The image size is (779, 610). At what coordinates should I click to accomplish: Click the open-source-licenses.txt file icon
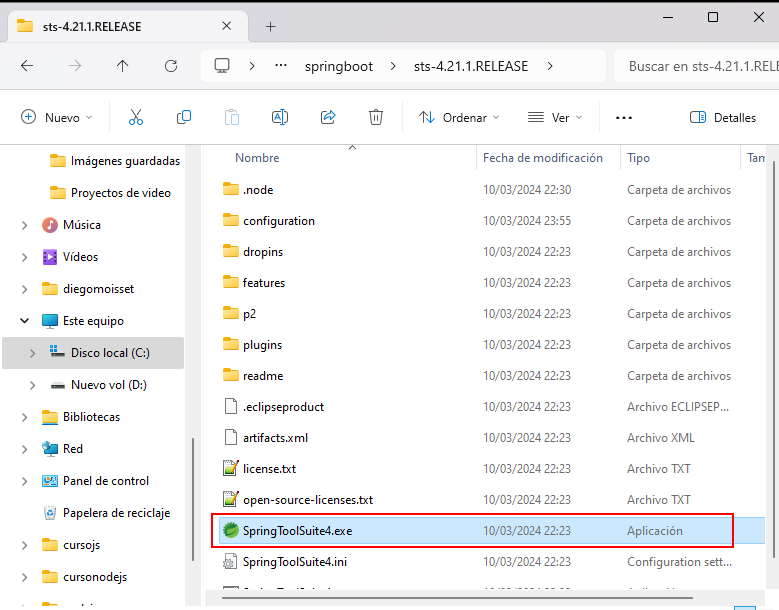[231, 499]
